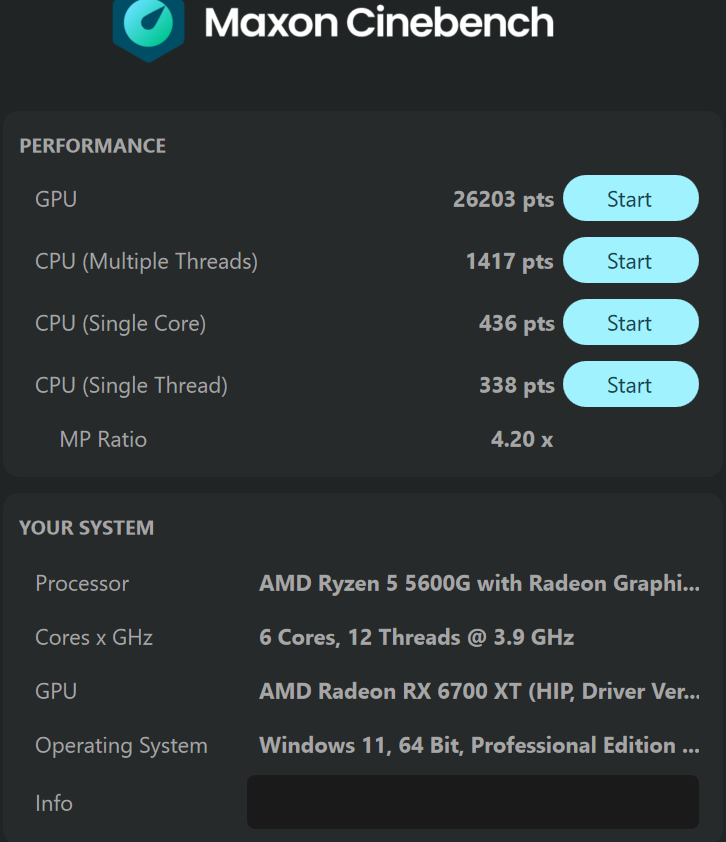Select the GPU score of 26203 pts

point(503,199)
